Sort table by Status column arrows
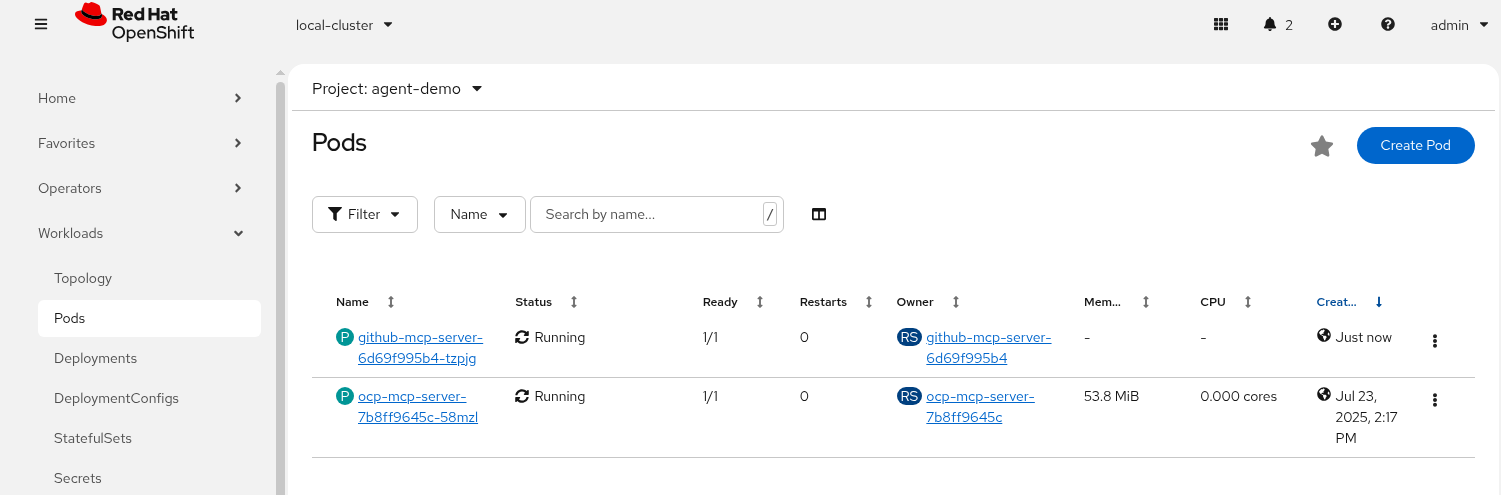The image size is (1501, 495). tap(574, 302)
